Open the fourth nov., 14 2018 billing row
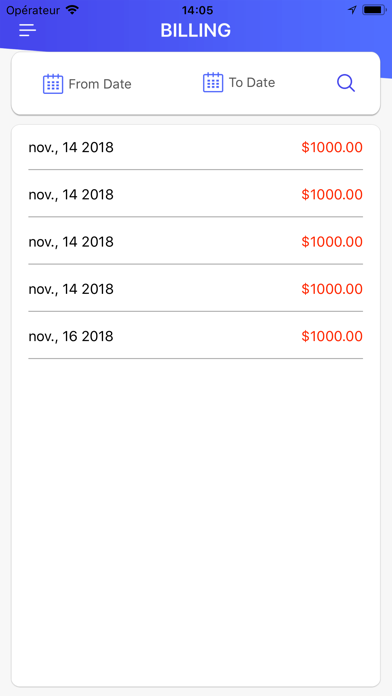 (x=195, y=289)
